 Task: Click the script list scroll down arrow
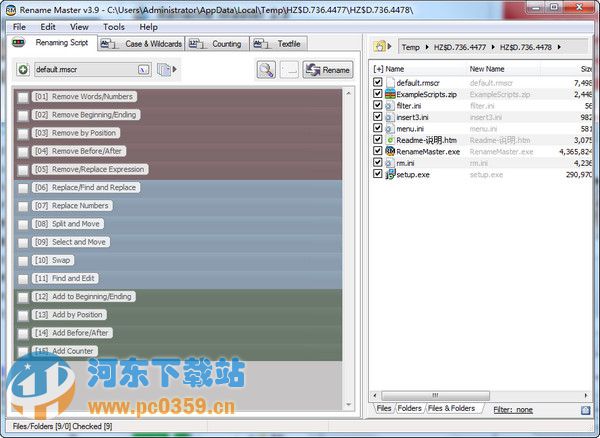[x=348, y=405]
